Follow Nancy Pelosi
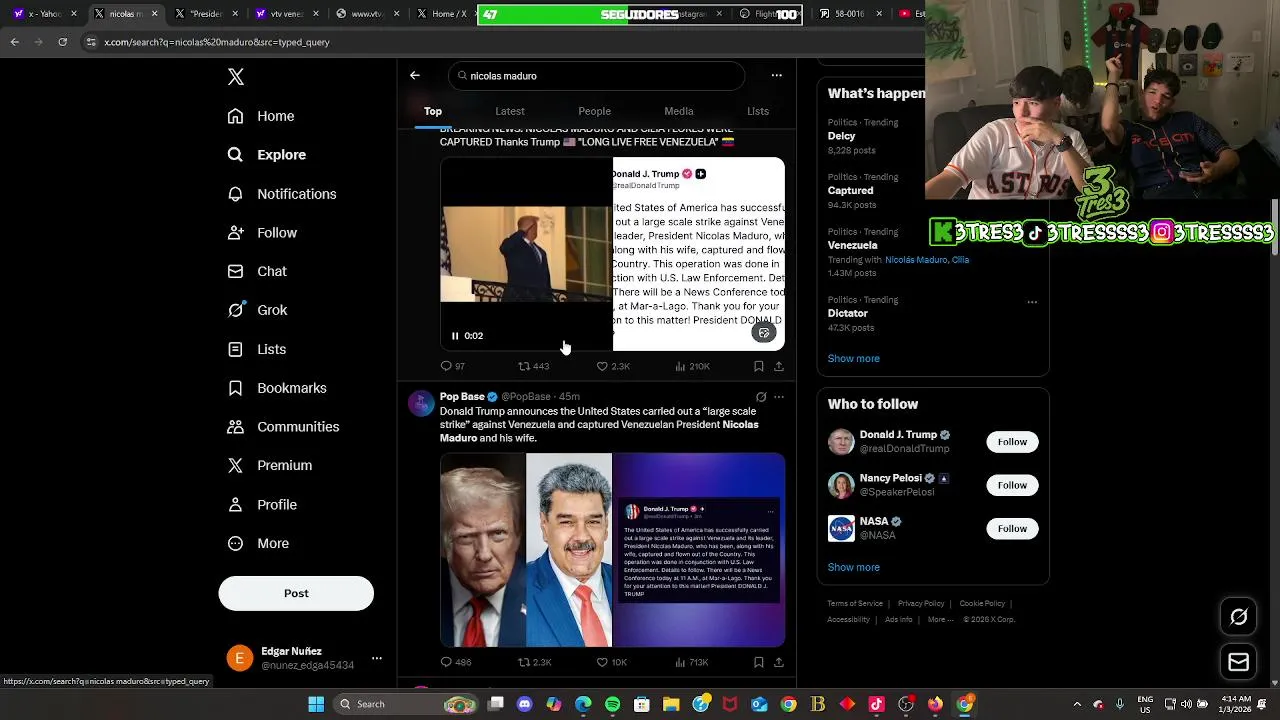This screenshot has width=1280, height=720. (1012, 485)
